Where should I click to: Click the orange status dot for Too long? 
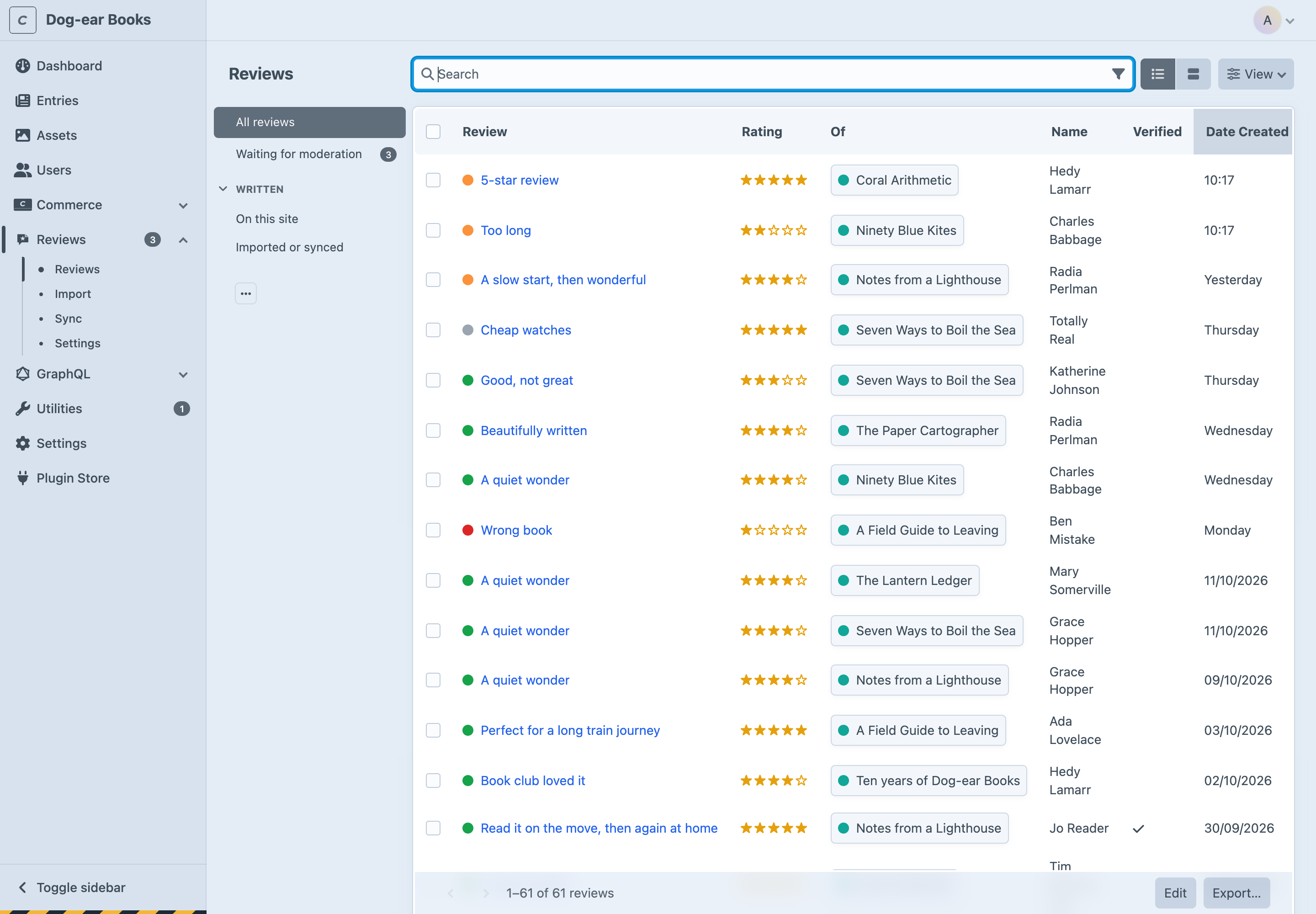(x=468, y=230)
